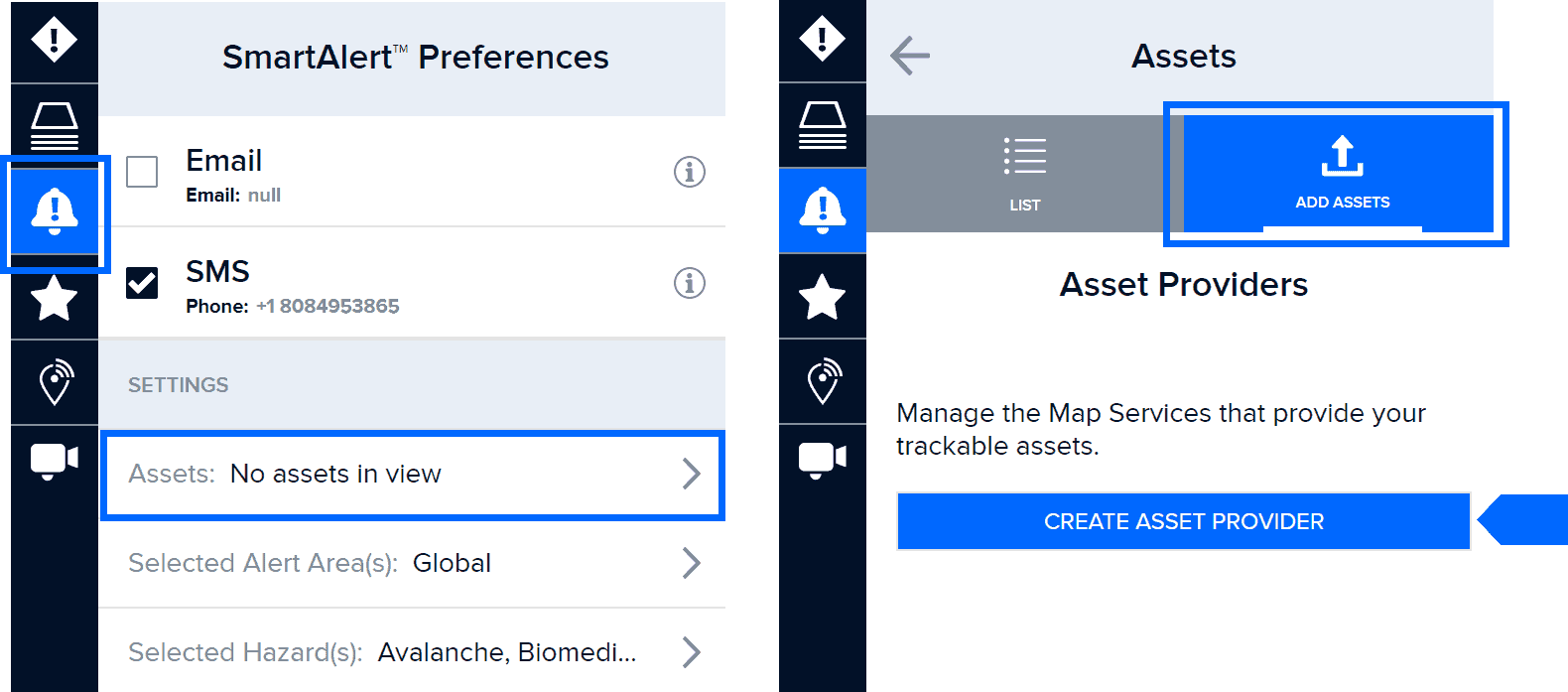Click CREATE ASSET PROVIDER button

[1183, 521]
